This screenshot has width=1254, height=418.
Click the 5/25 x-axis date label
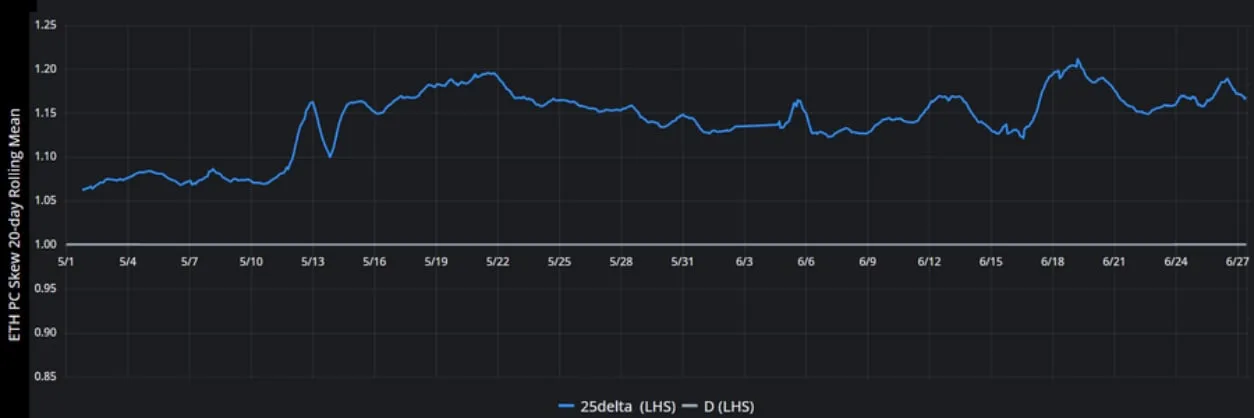(560, 261)
